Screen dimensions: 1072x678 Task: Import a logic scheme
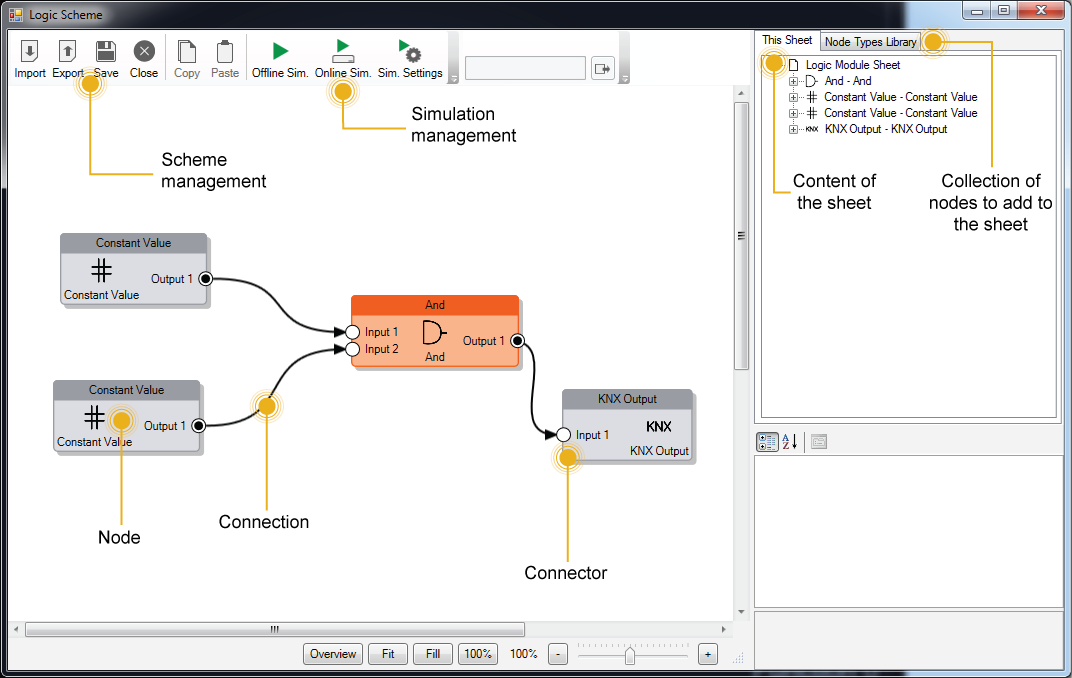point(29,59)
